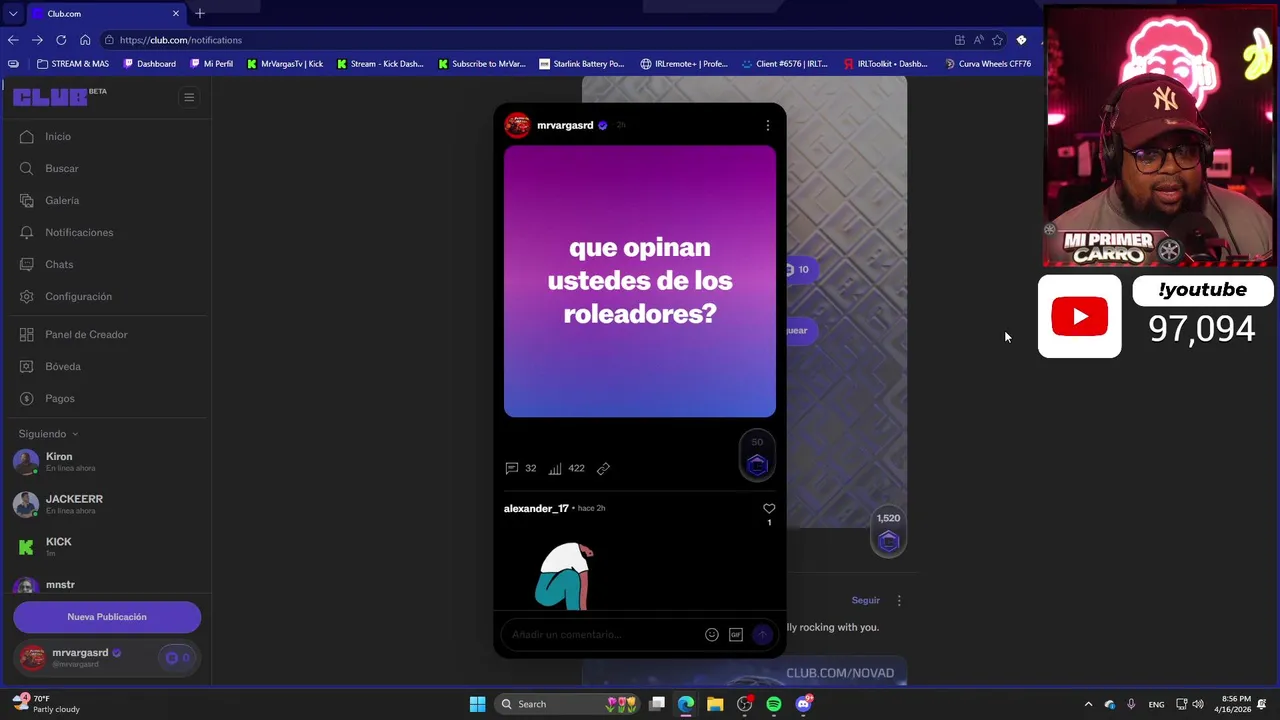Reload the browser page
This screenshot has height=720, width=1280.
coord(61,40)
